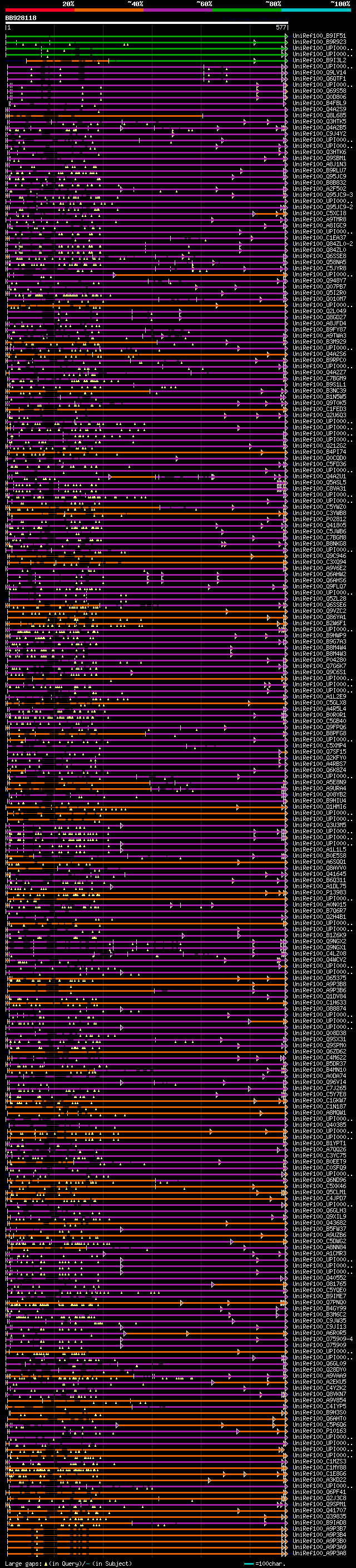
Task: Select hit UniRef100_B7Q6R7
Action: pyautogui.click(x=319, y=911)
